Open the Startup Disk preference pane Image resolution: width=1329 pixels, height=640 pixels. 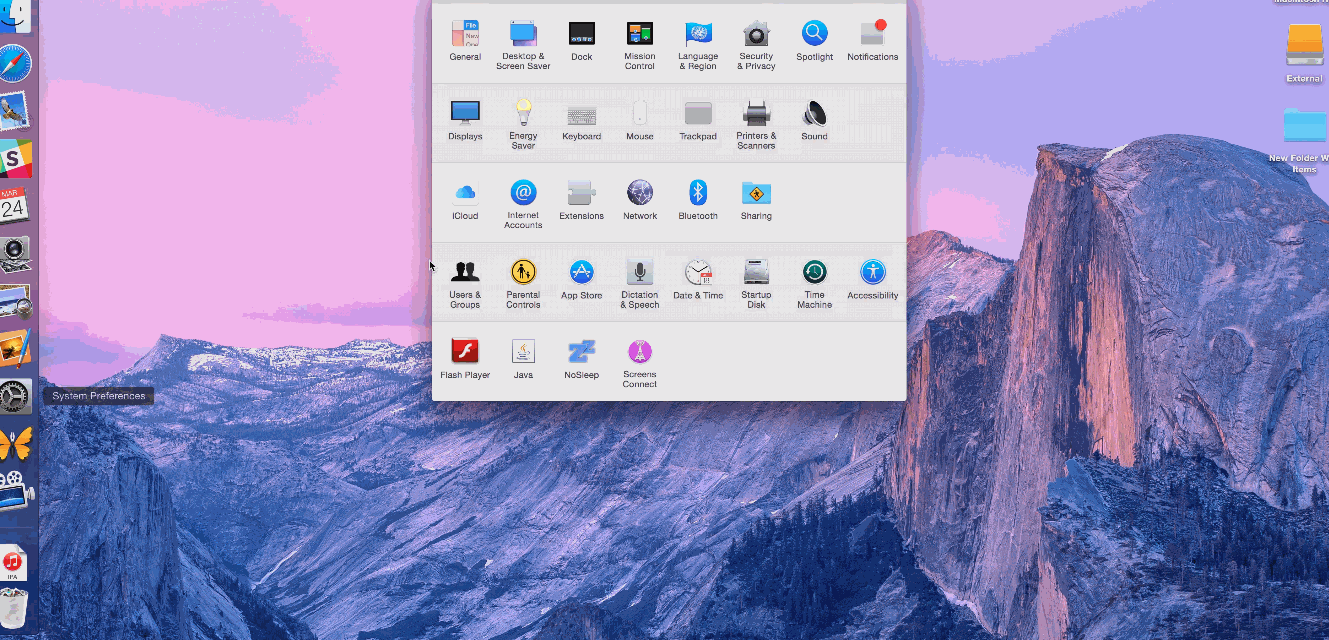756,283
